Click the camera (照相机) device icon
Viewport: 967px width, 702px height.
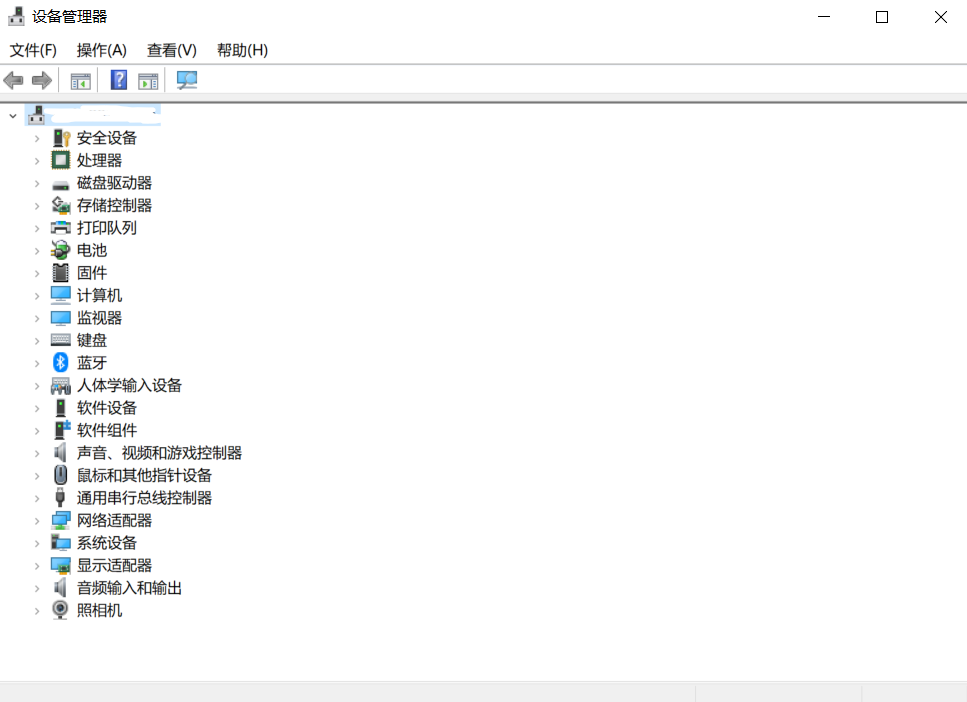pyautogui.click(x=61, y=610)
